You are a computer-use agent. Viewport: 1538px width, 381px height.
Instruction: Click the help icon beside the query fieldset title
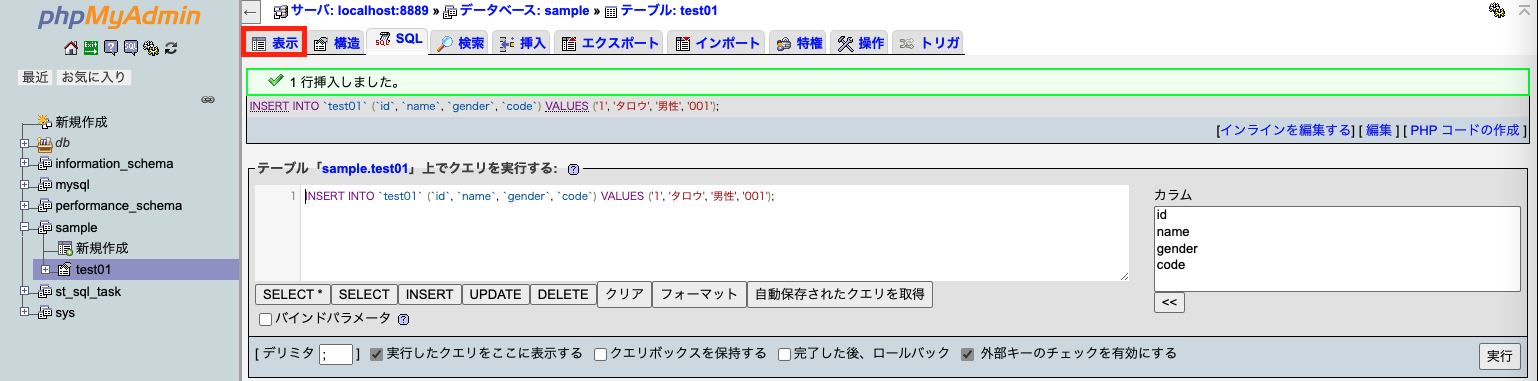[573, 170]
